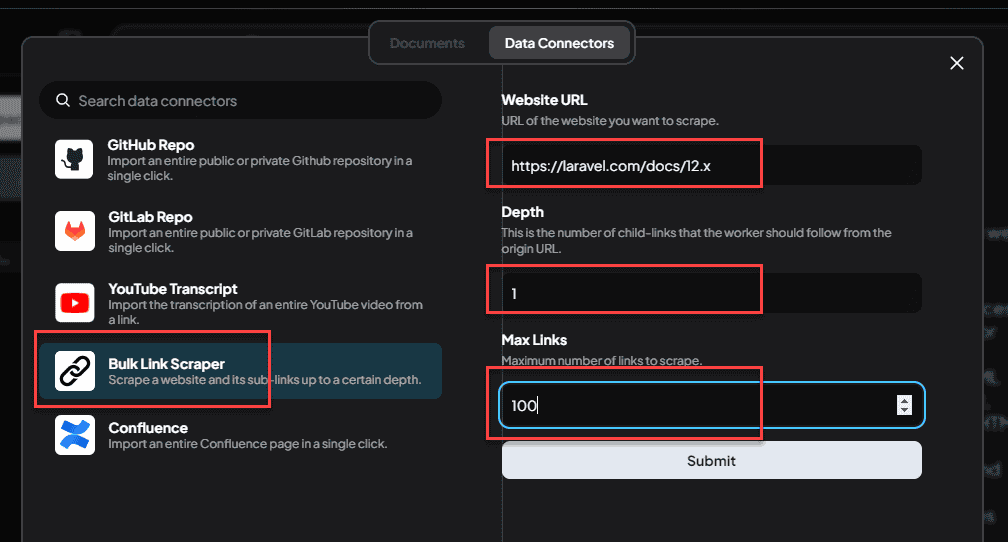Click the Depth input field
The width and height of the screenshot is (1008, 542).
(712, 293)
